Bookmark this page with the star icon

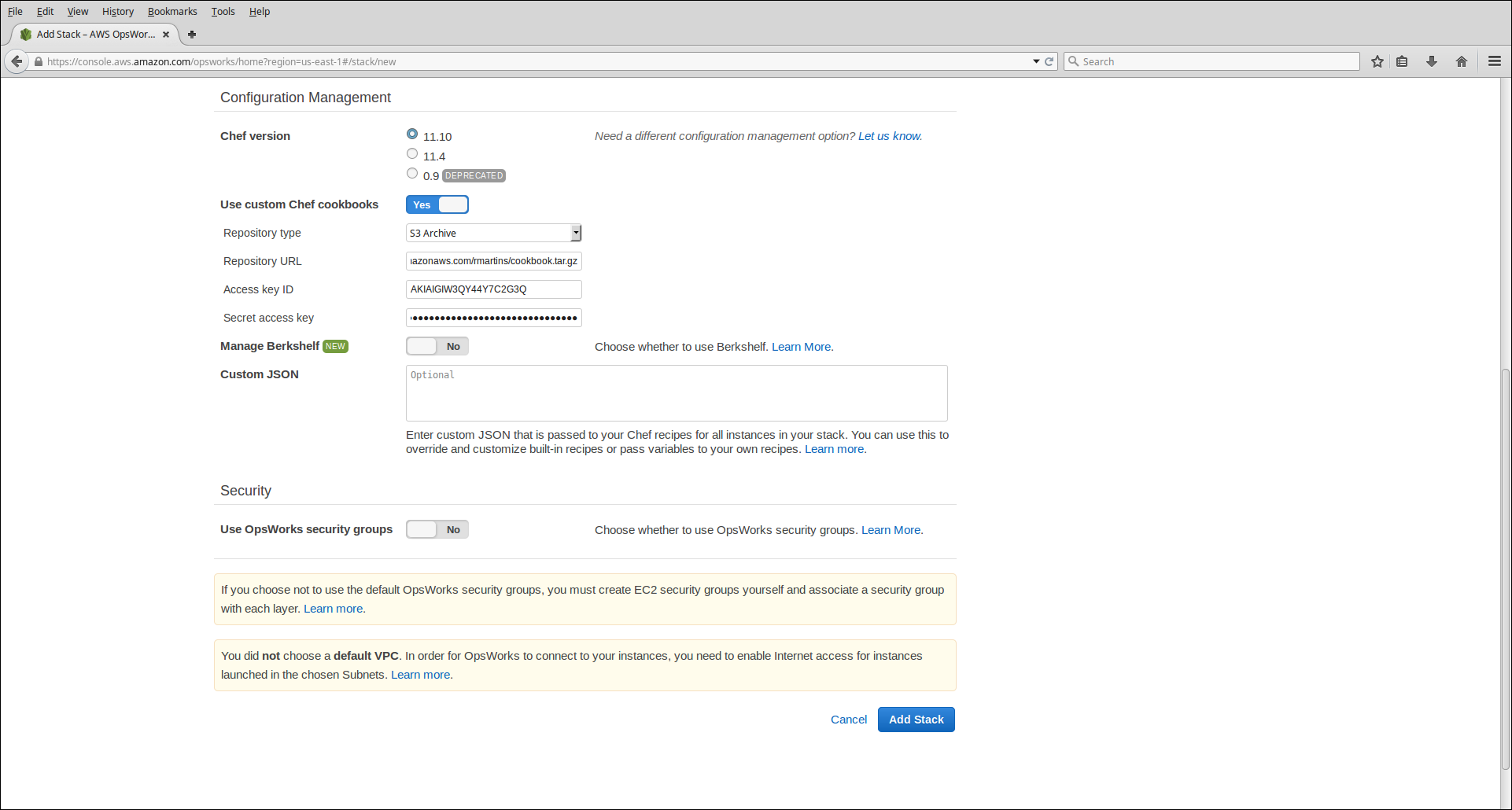(1377, 61)
